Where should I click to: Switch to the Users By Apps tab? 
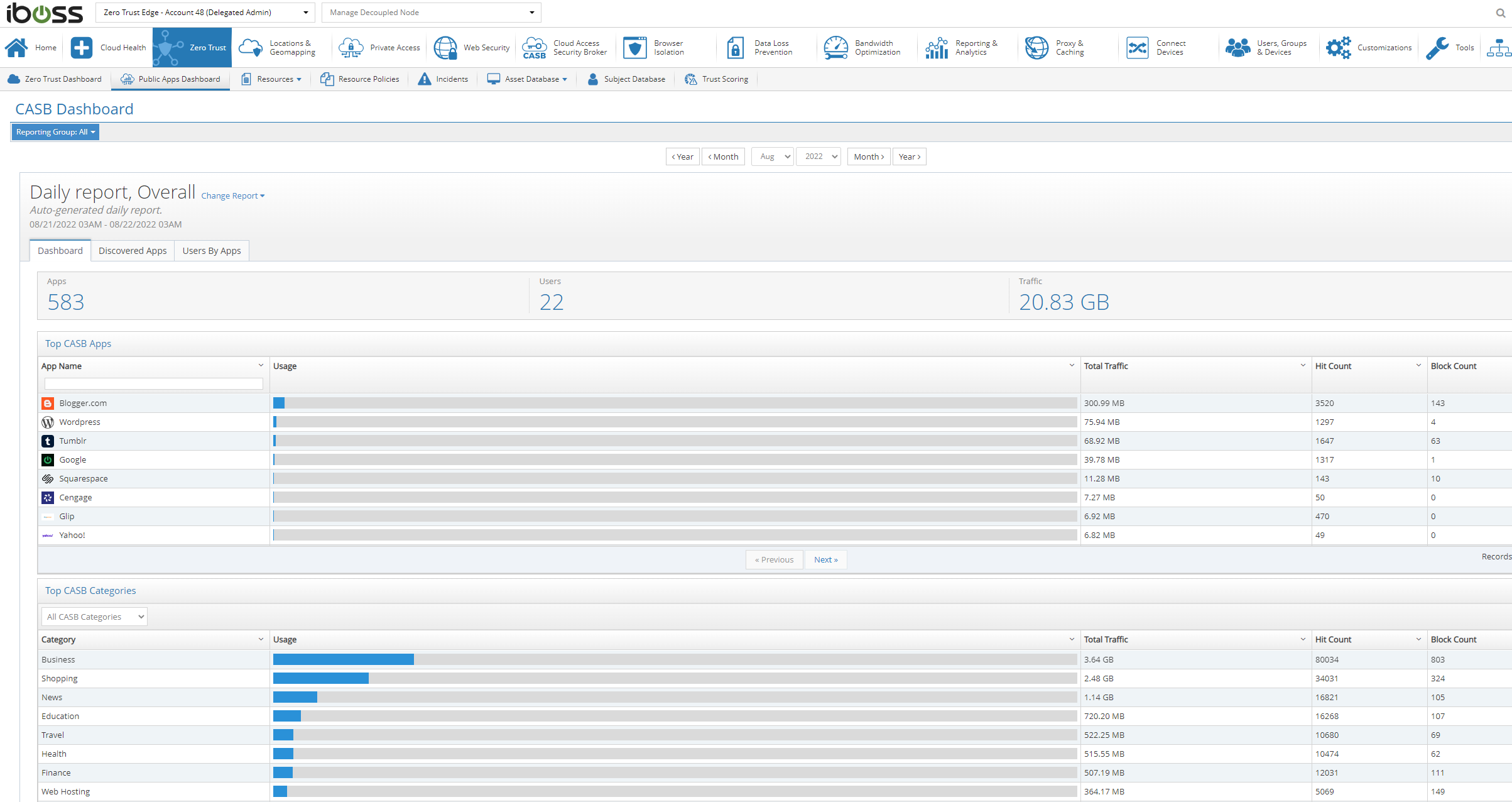tap(212, 251)
